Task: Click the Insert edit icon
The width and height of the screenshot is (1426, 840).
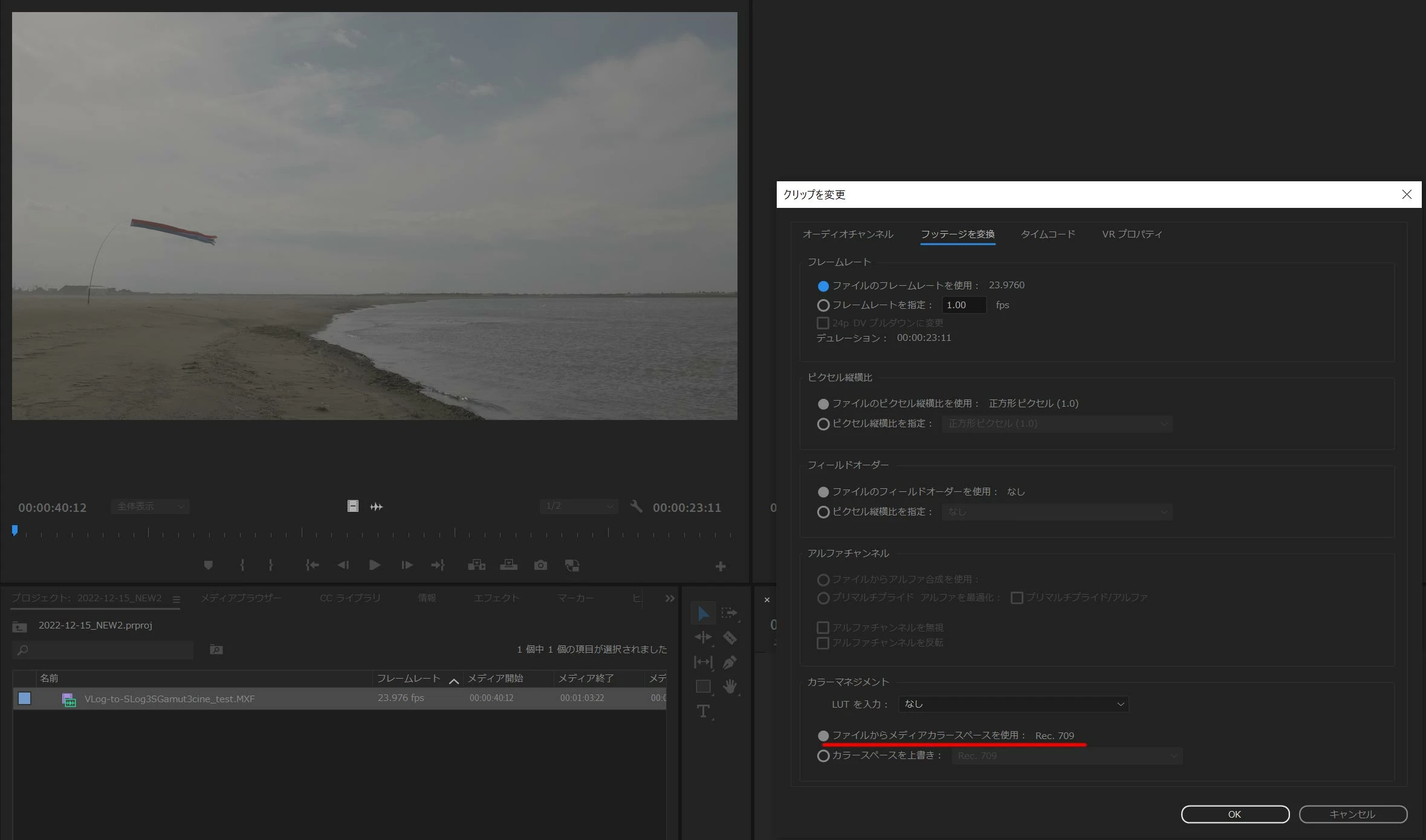Action: pos(476,565)
